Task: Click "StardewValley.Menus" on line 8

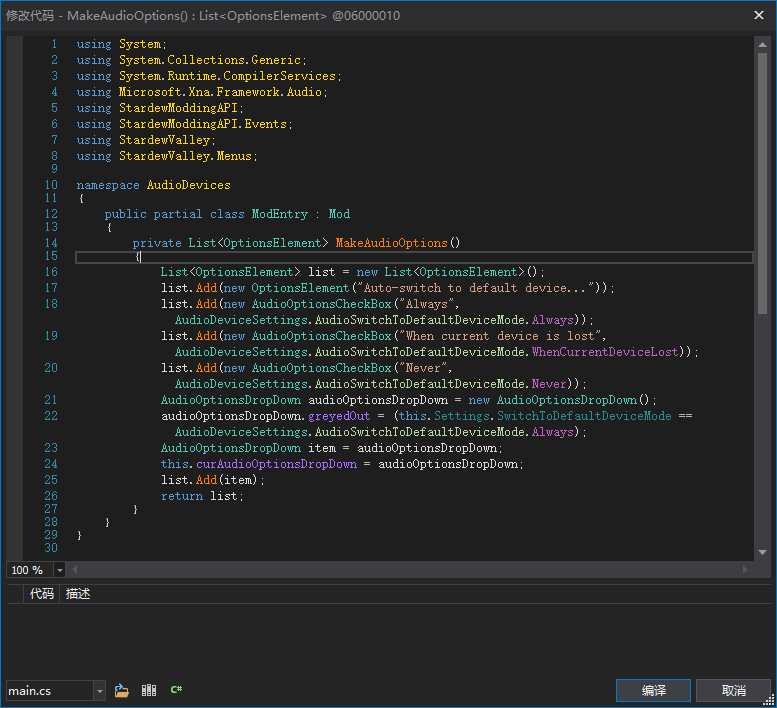Action: tap(186, 156)
